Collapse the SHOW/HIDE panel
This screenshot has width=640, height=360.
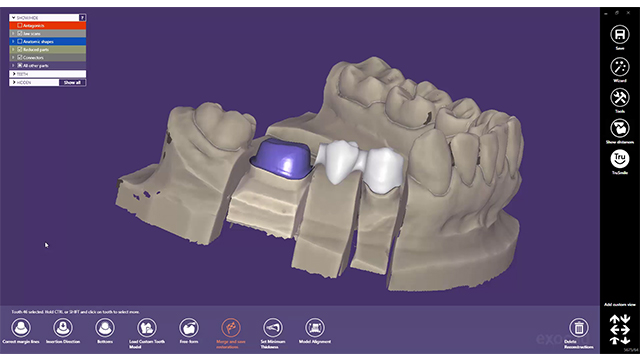(x=13, y=18)
